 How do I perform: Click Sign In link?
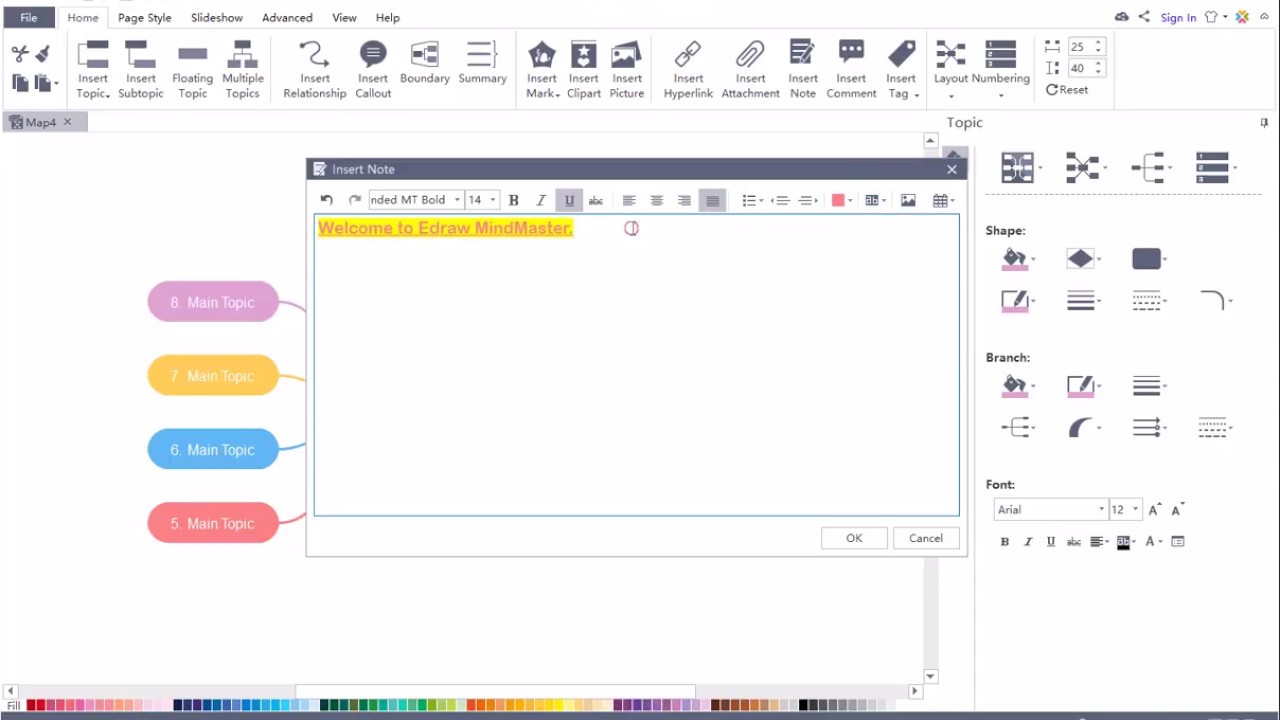pos(1178,17)
